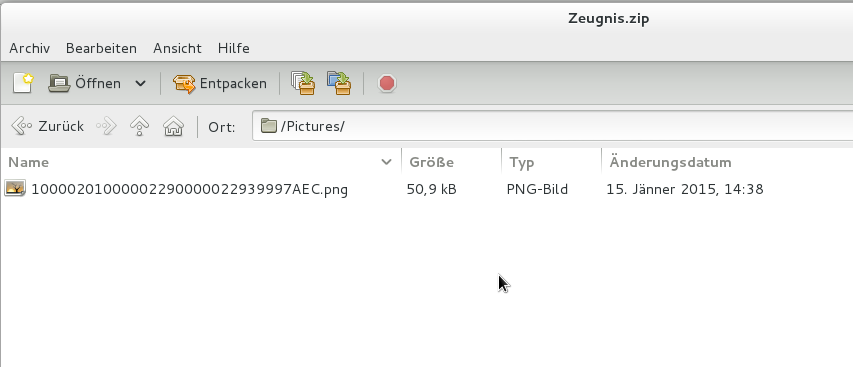
Task: Click the add files to archive icon
Action: pos(303,83)
